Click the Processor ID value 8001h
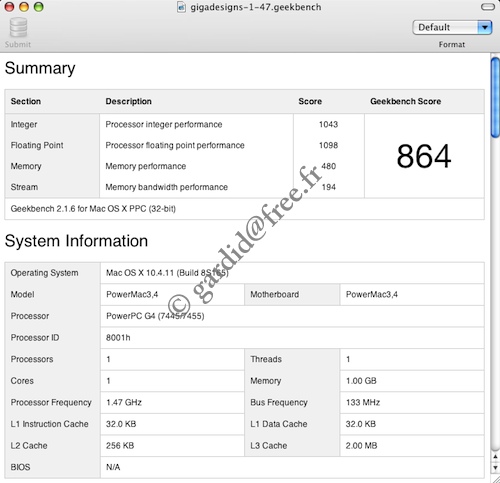Viewport: 500px width, 483px height. tap(118, 338)
